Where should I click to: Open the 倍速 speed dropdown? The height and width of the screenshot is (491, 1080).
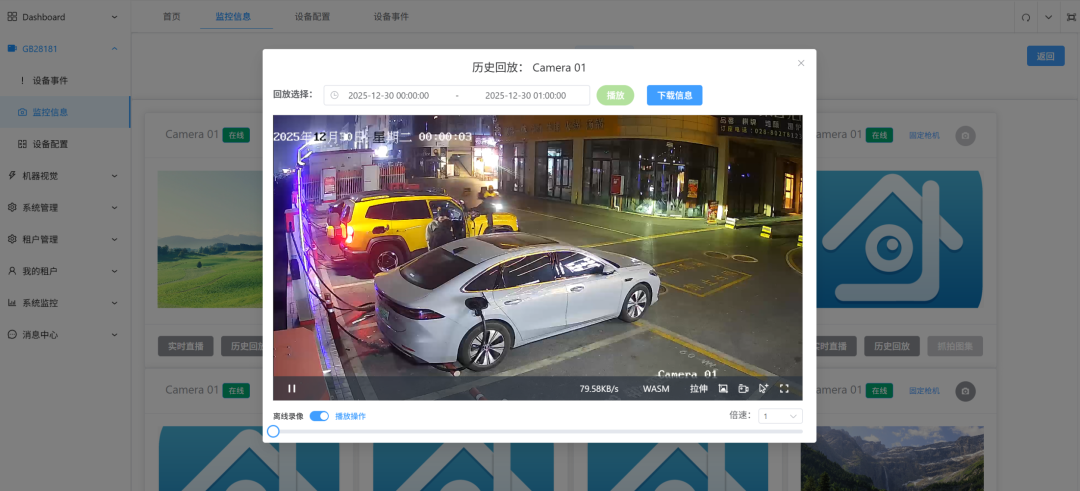coord(780,416)
